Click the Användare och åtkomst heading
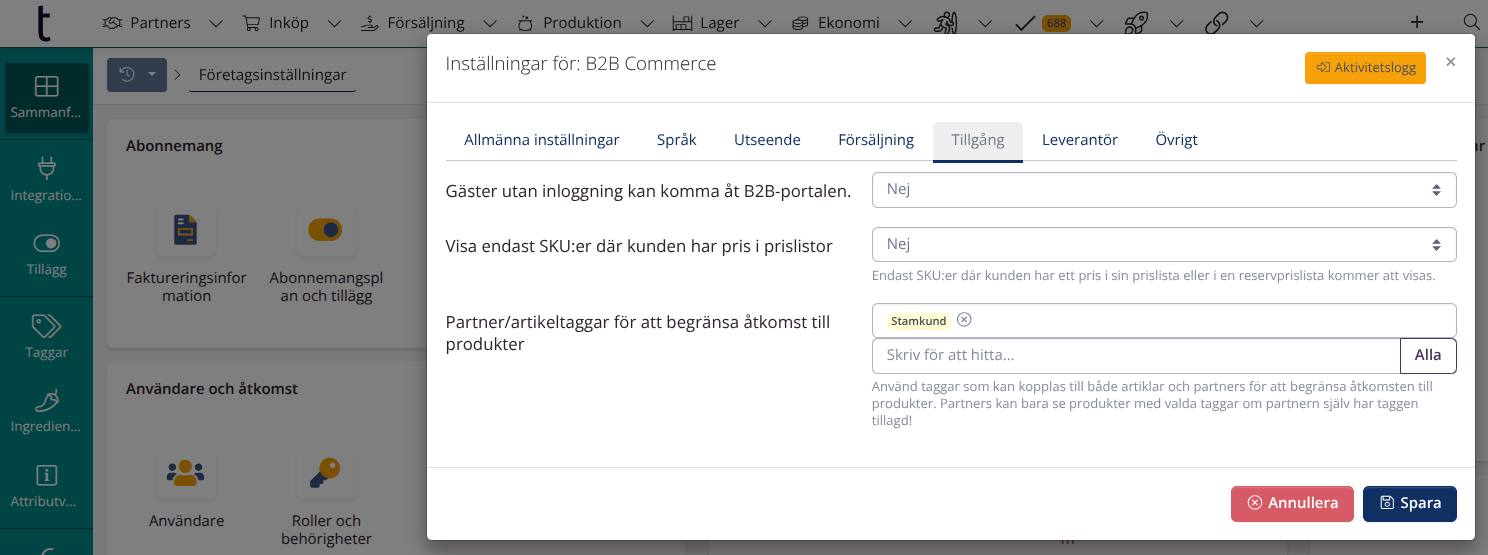 [x=212, y=389]
